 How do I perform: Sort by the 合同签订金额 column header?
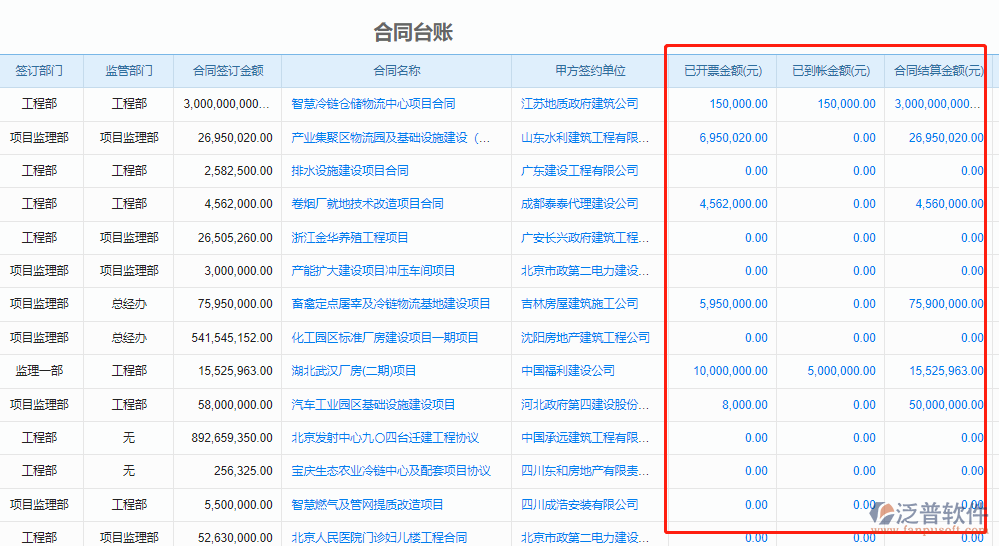coord(227,71)
